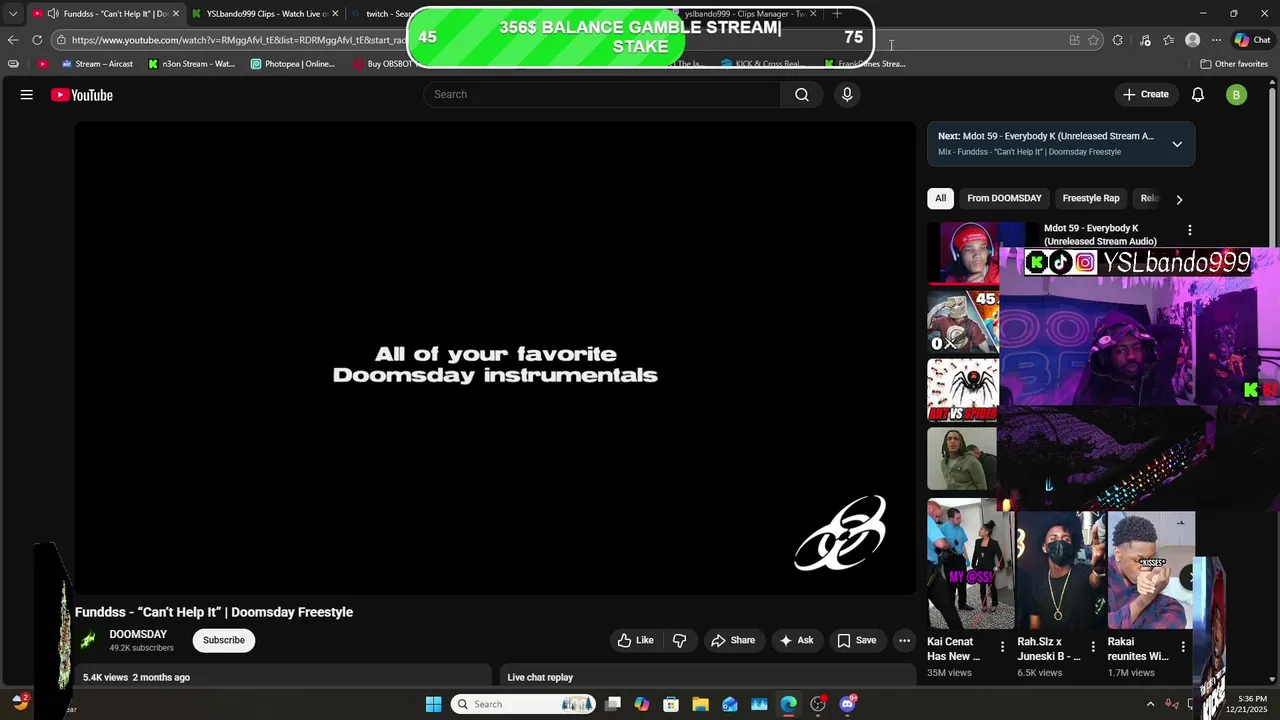Open options for Mdot 59 video
This screenshot has width=1280, height=720.
click(1189, 230)
